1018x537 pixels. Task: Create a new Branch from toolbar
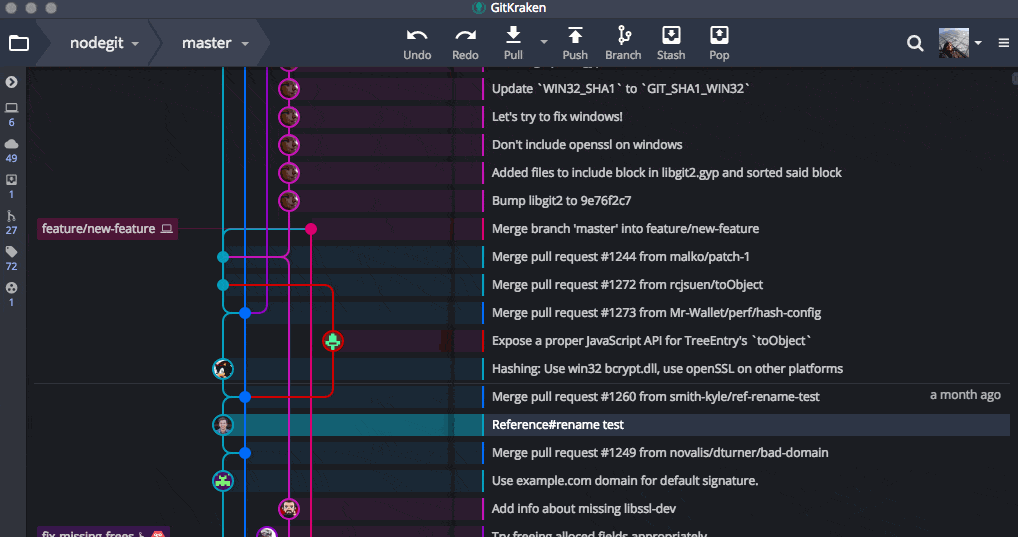pos(623,44)
